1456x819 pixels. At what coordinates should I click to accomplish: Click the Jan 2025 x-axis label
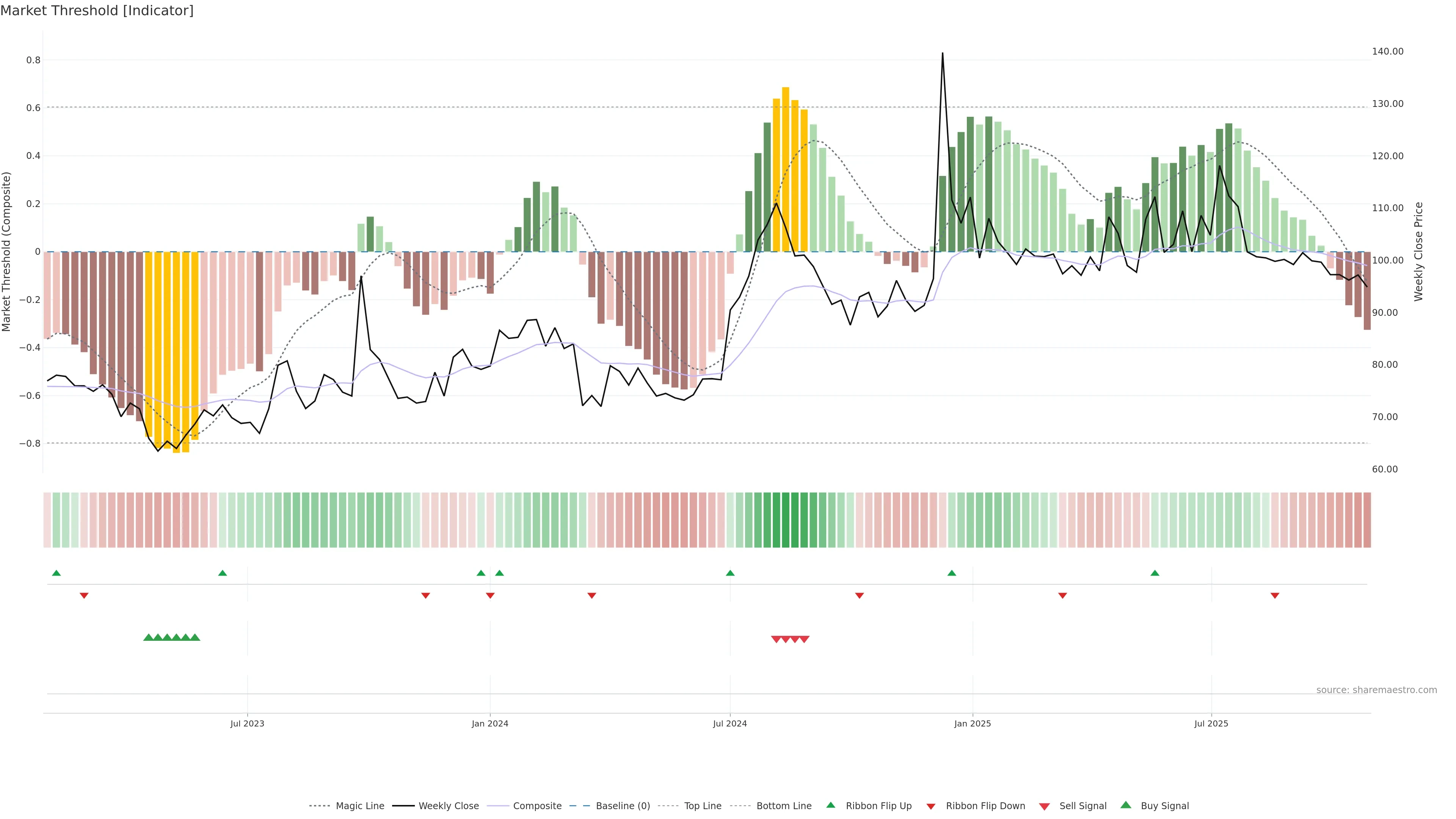coord(972,723)
